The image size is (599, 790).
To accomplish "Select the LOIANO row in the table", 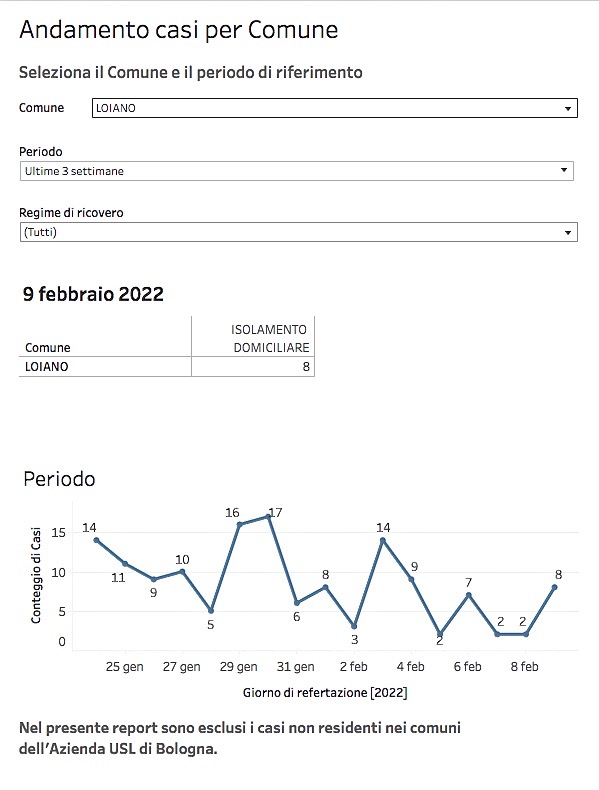I will [167, 366].
